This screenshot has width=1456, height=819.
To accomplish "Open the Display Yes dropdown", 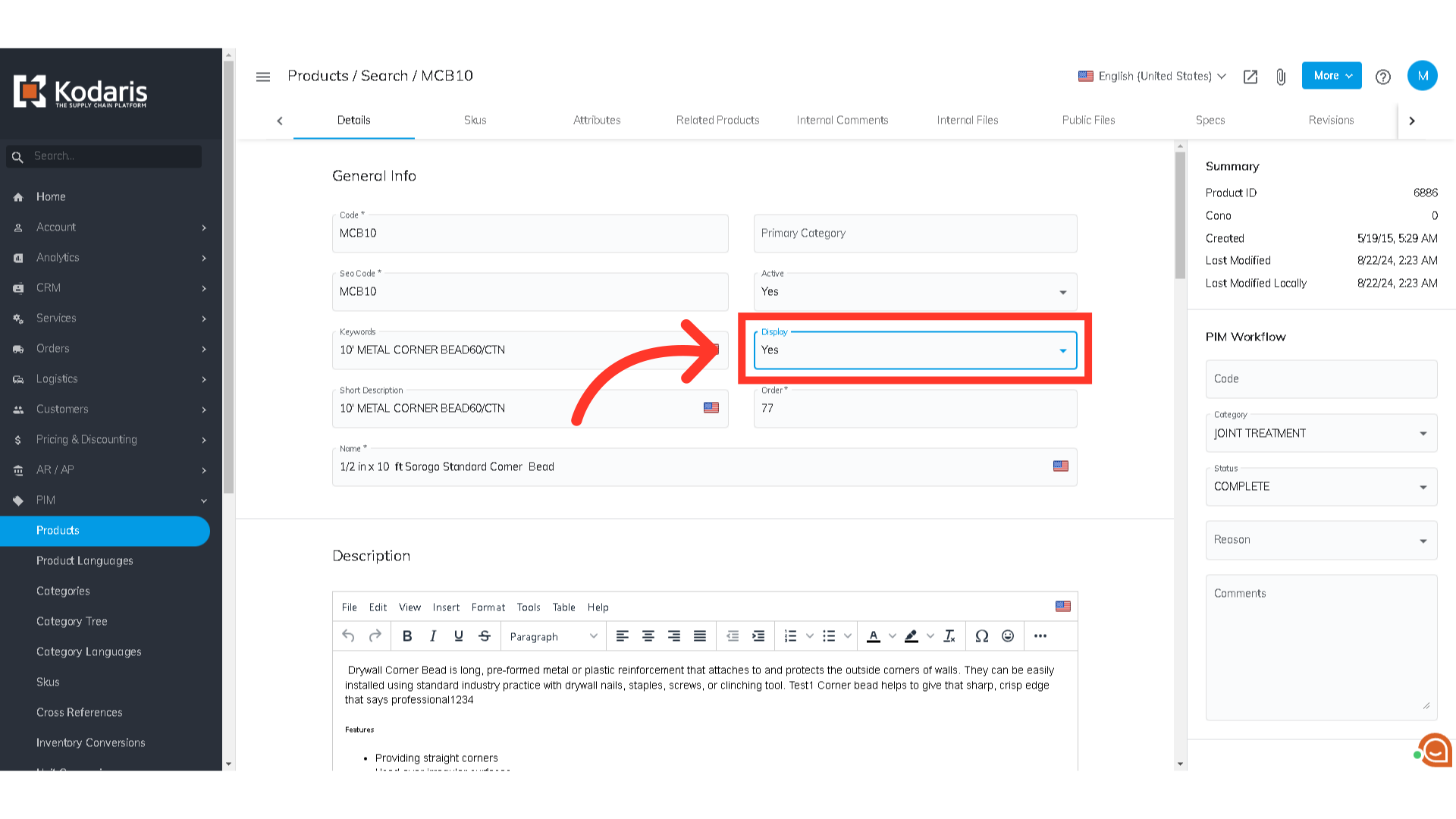I will click(915, 350).
